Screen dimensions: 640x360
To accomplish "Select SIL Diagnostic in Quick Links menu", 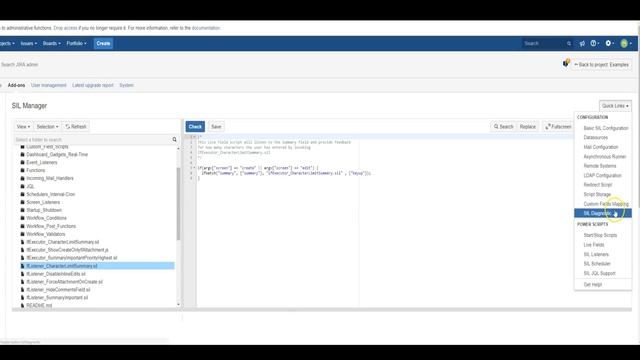I will 603,213.
